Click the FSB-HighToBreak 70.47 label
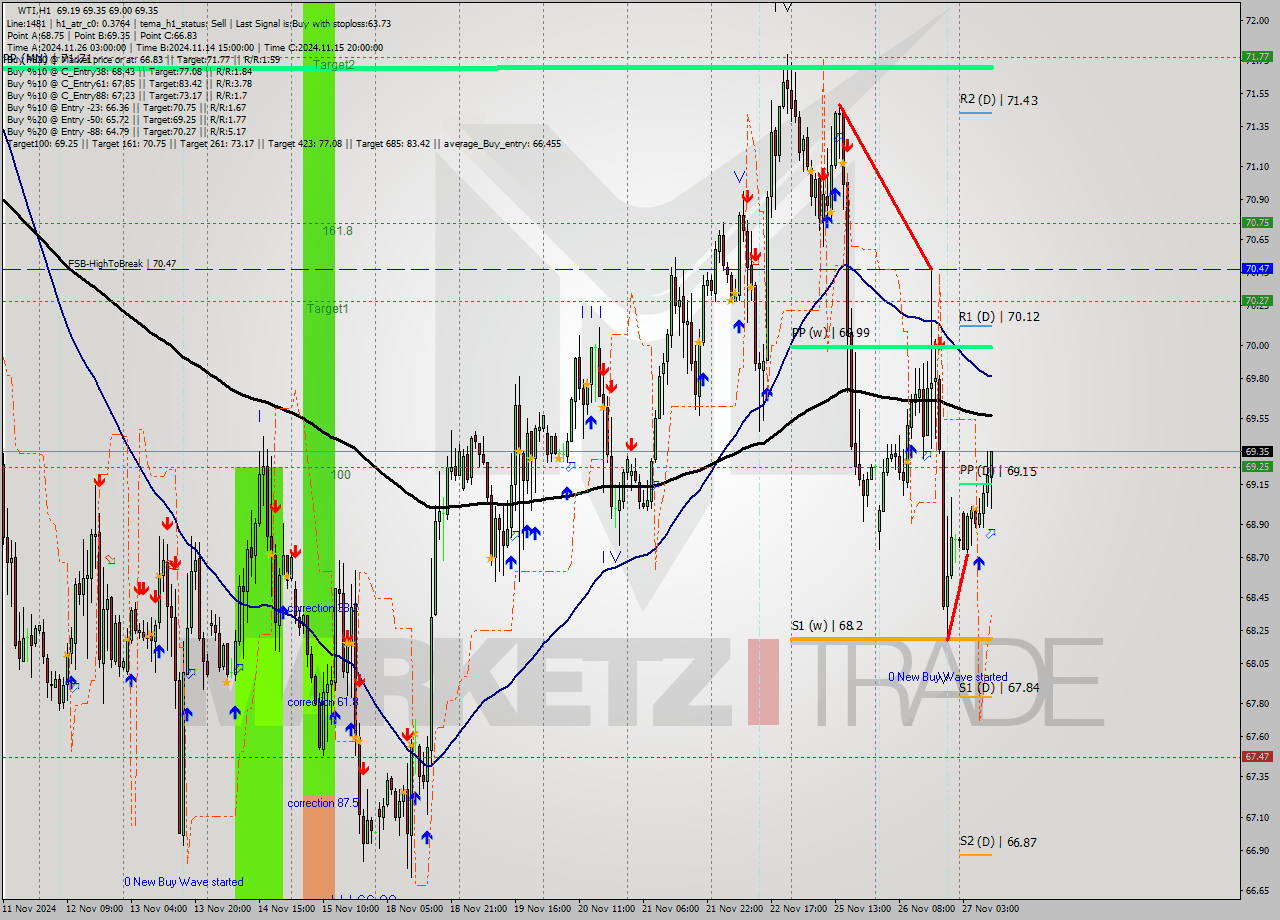 (122, 263)
